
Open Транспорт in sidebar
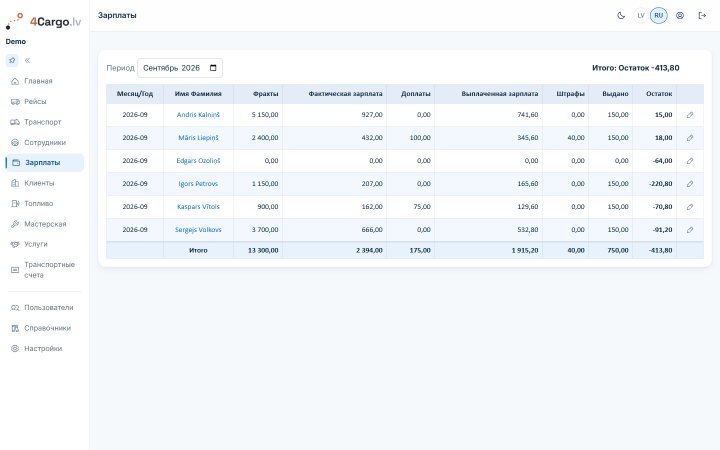45,122
